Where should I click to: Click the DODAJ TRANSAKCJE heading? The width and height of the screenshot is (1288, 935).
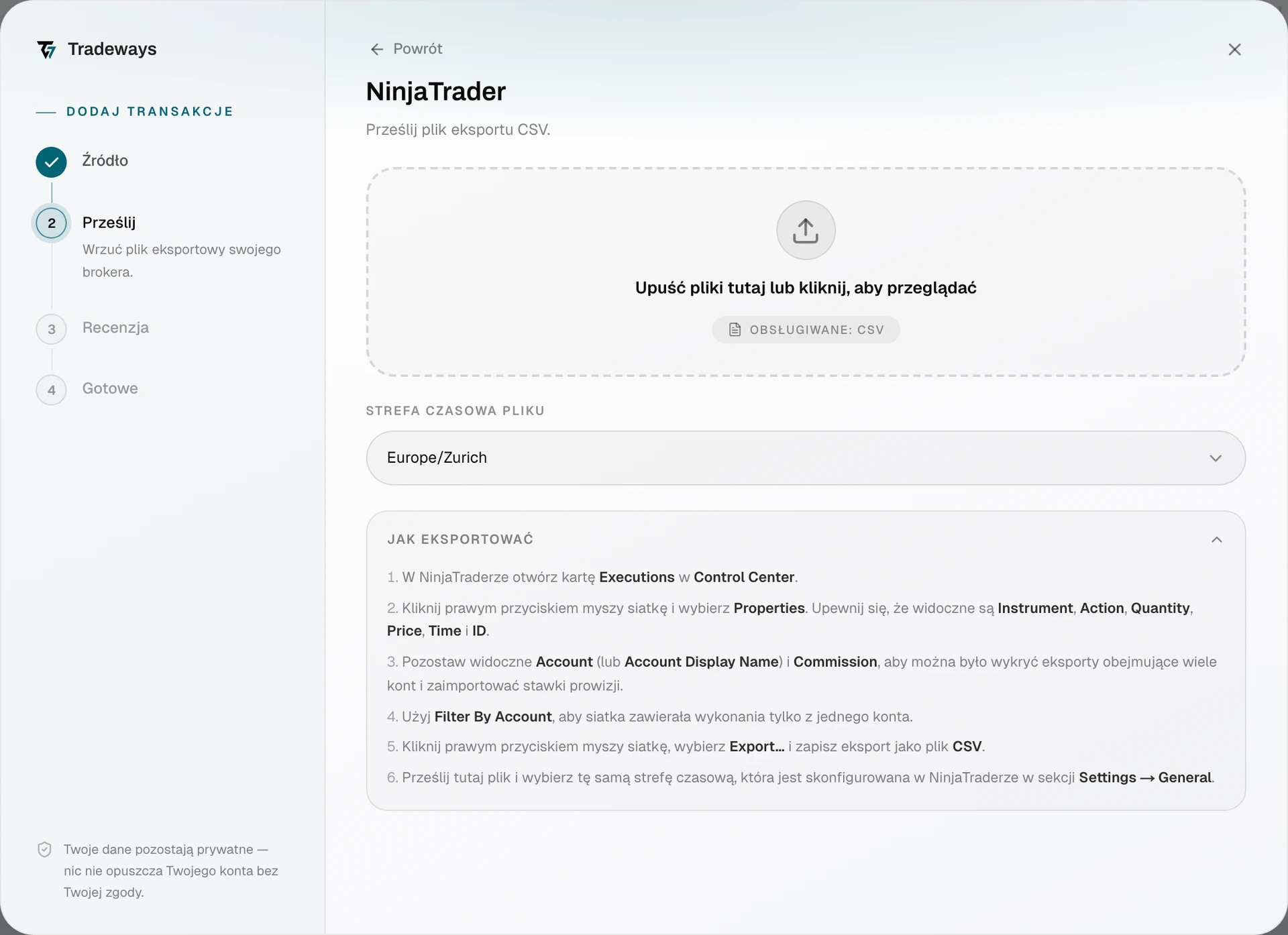(x=150, y=111)
